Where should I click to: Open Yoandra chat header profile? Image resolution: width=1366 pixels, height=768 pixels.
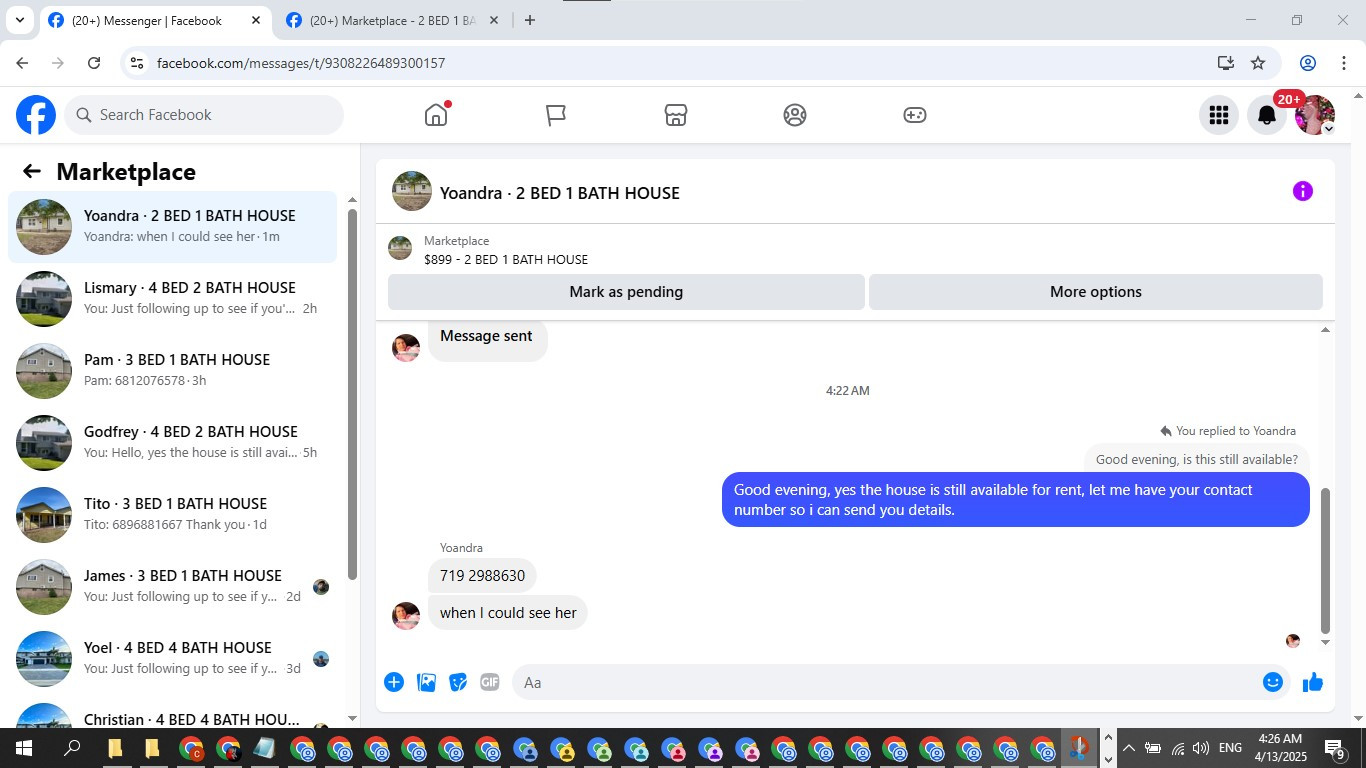click(536, 192)
